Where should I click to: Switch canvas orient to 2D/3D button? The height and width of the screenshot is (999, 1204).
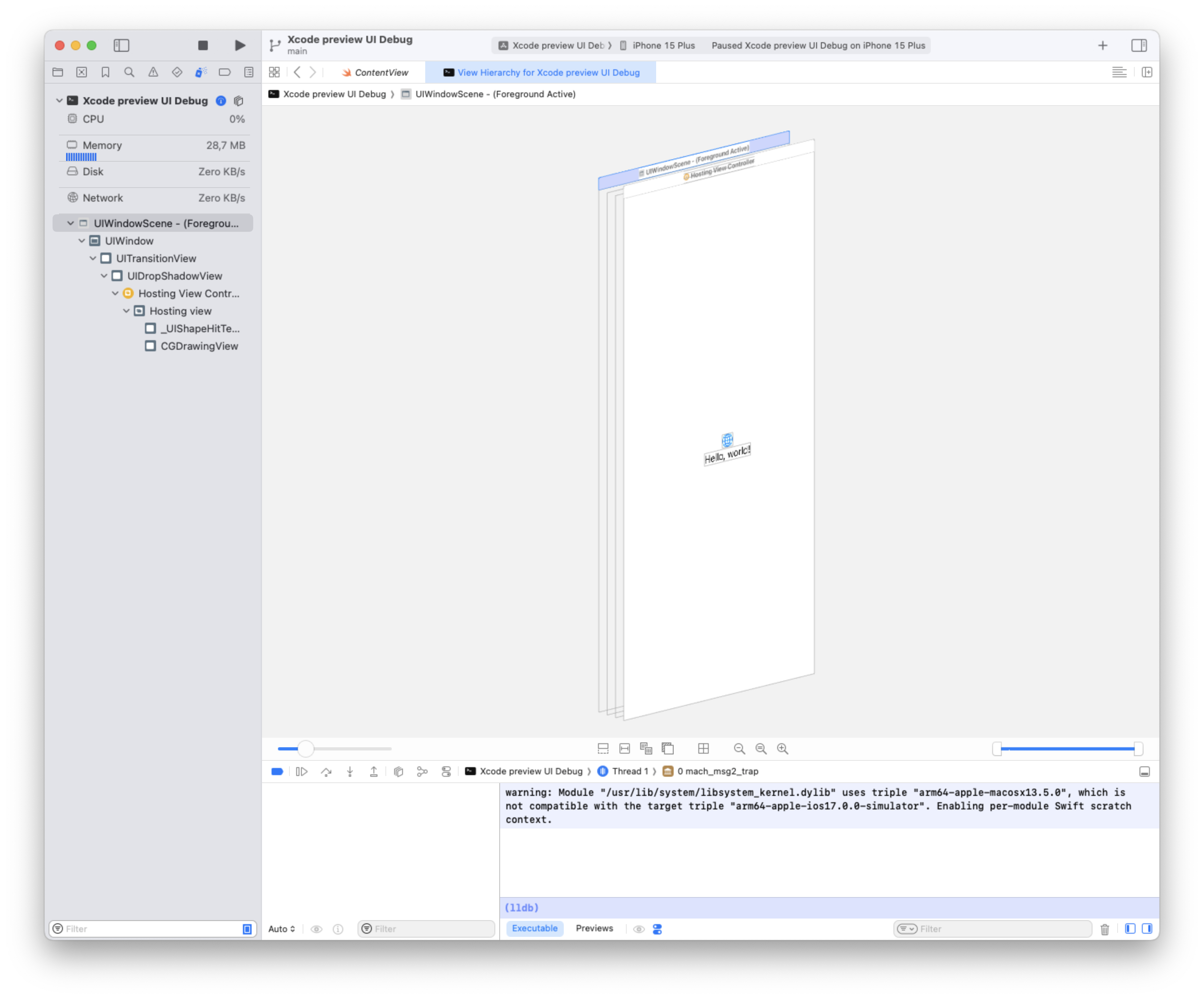(668, 748)
